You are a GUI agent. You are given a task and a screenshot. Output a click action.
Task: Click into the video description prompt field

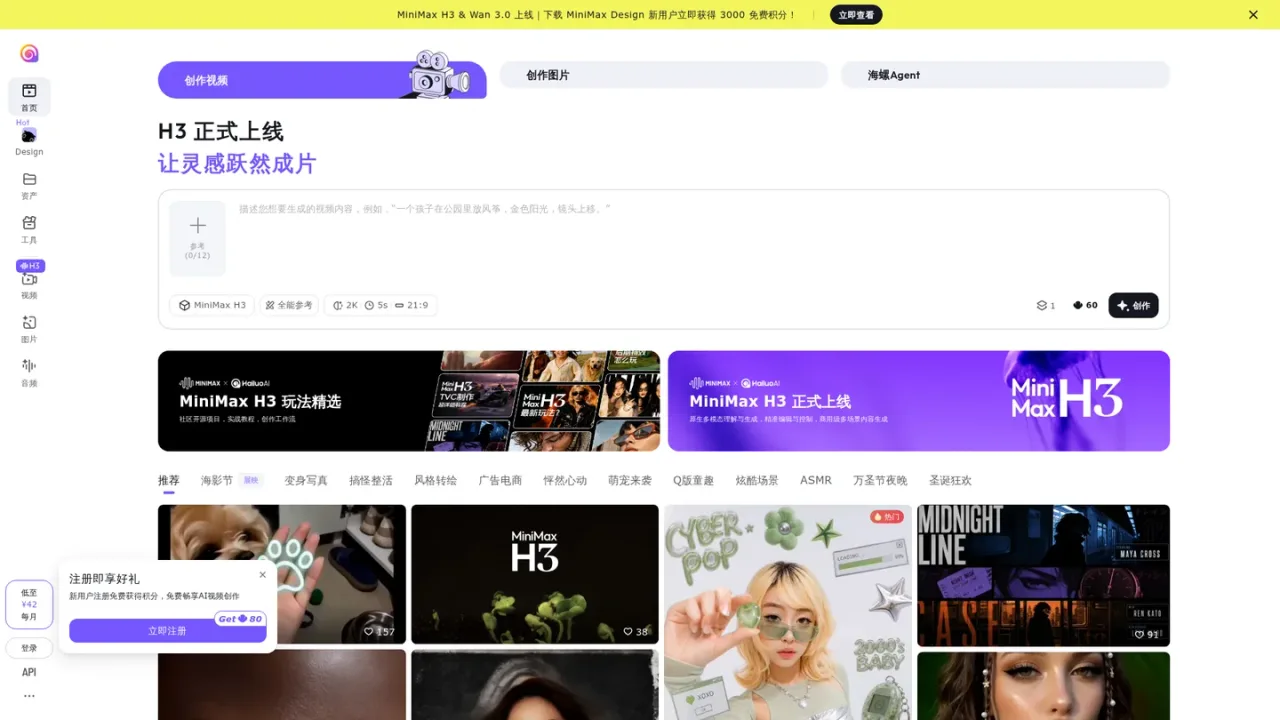696,238
